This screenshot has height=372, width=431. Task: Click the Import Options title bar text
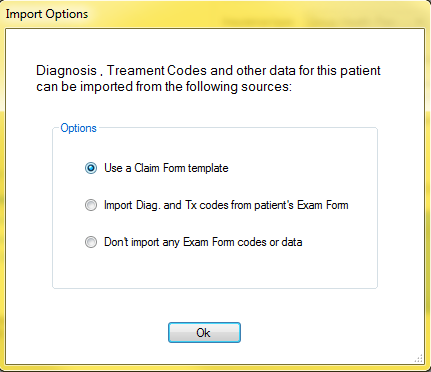tap(47, 14)
